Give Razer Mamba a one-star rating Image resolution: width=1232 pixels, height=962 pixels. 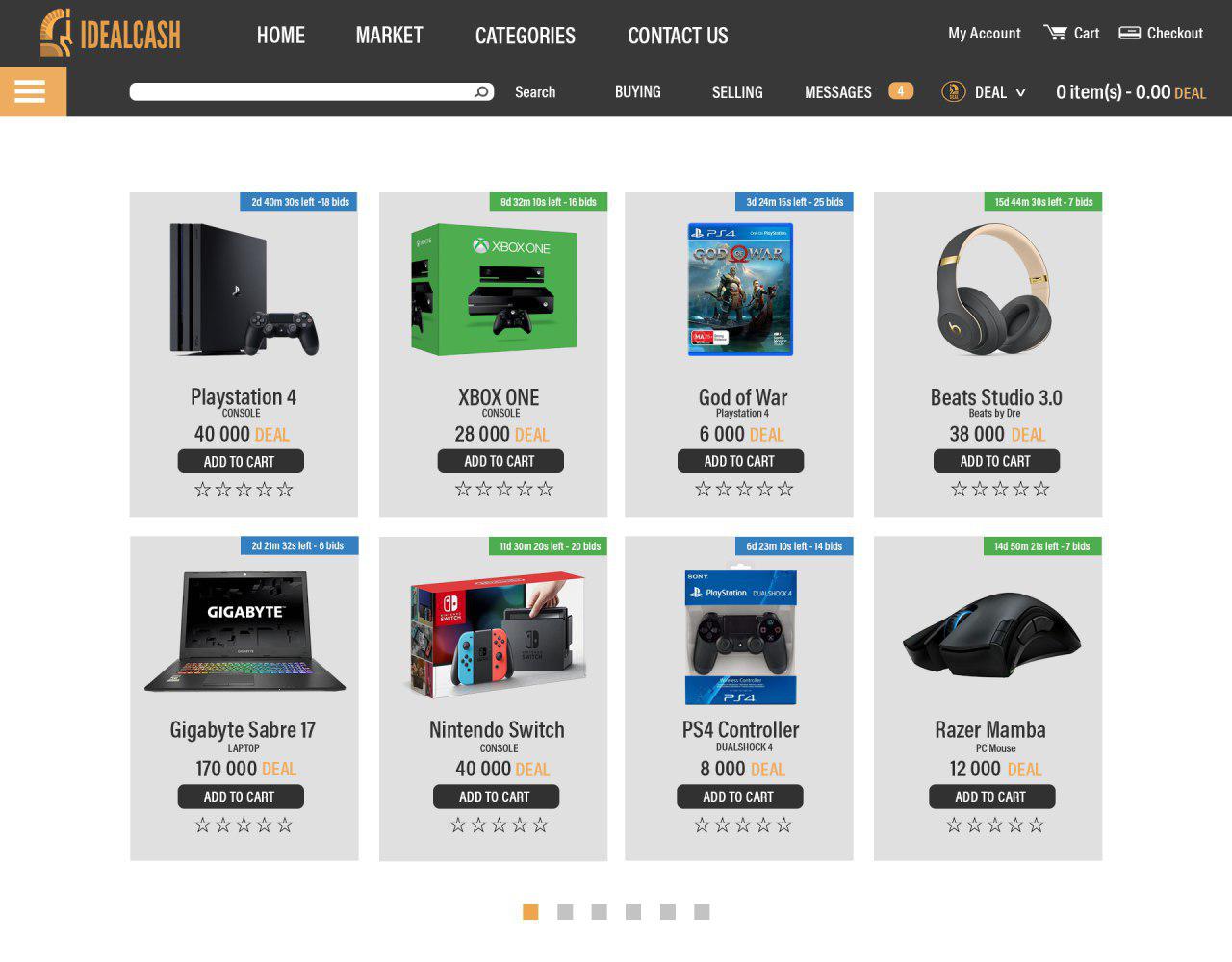[954, 825]
